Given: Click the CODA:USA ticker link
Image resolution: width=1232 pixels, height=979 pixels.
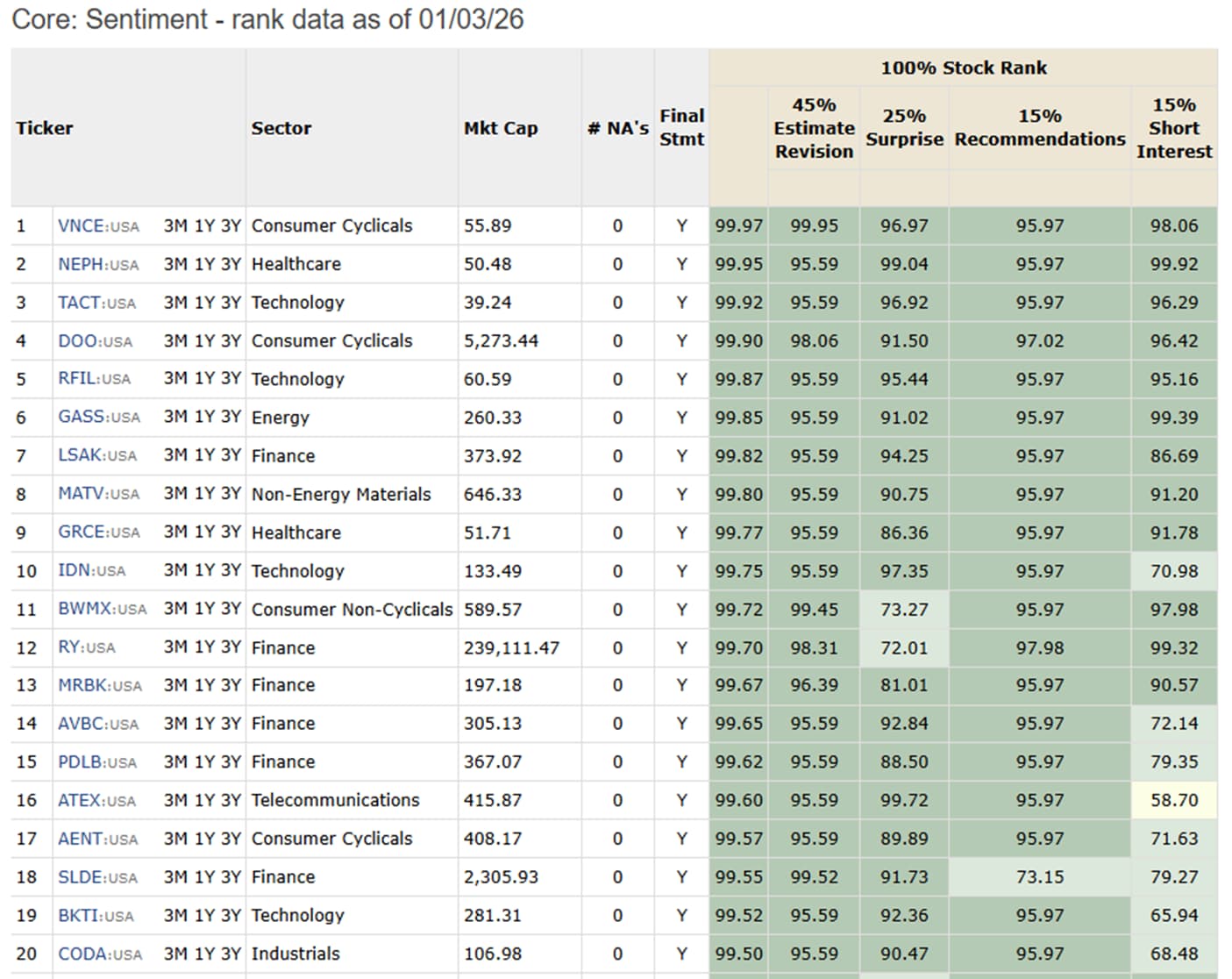Looking at the screenshot, I should click(99, 954).
